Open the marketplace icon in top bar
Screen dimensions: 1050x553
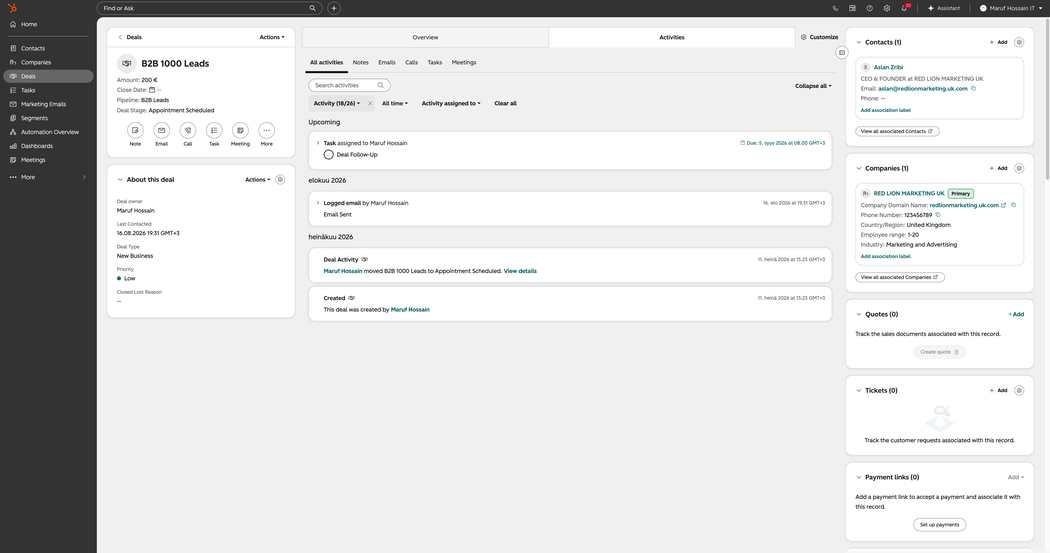[852, 8]
